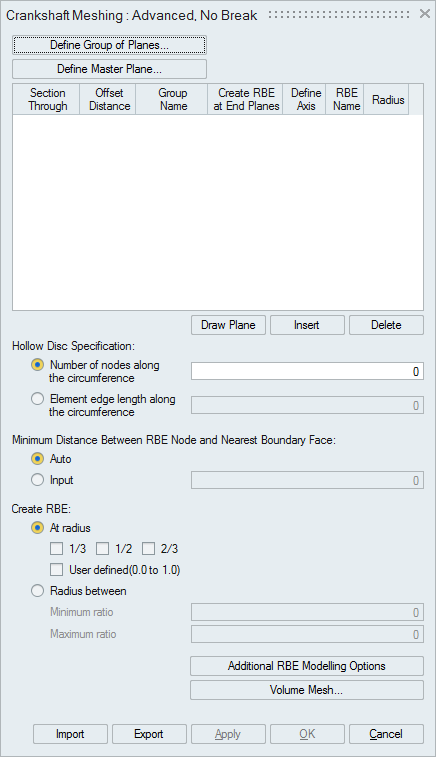Click the Volume Mesh button
436x757 pixels.
(x=307, y=690)
